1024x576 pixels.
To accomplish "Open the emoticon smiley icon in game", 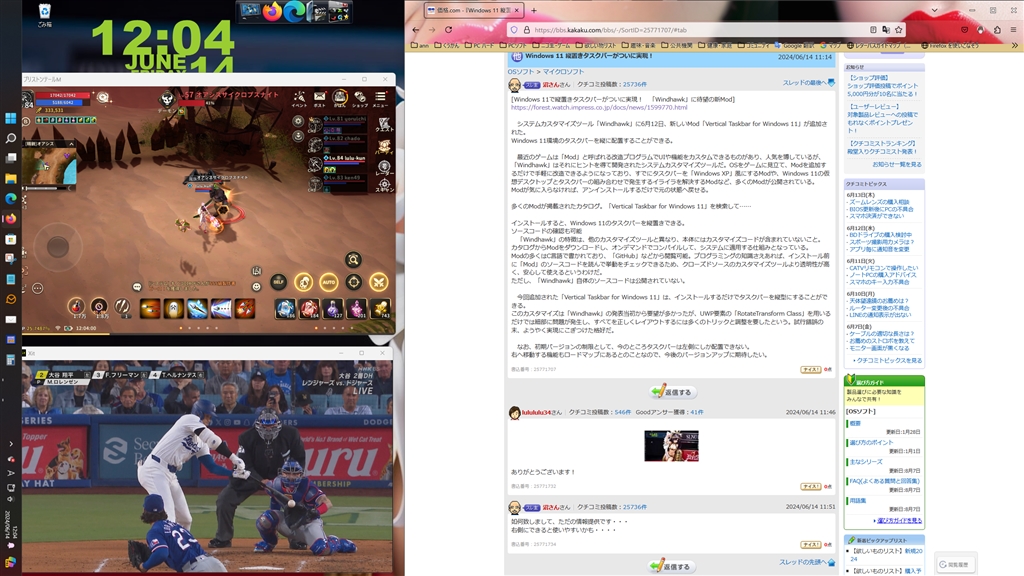I will (x=257, y=287).
